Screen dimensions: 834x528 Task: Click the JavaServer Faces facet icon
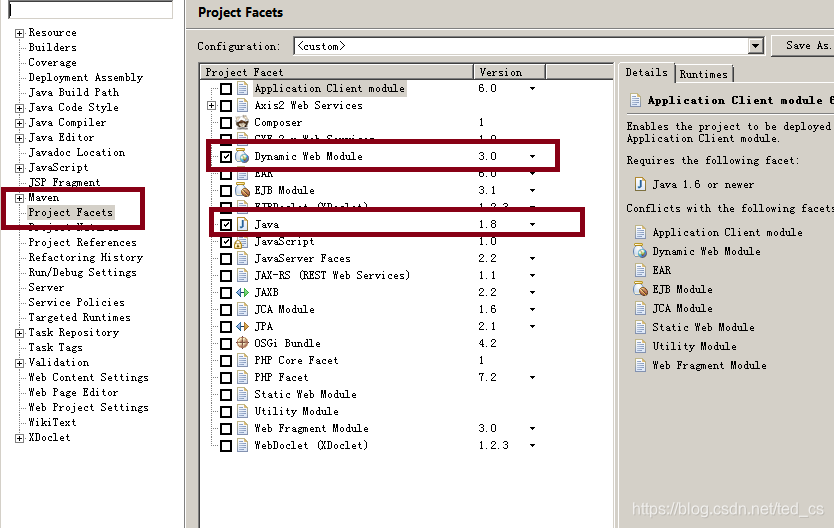[x=243, y=258]
